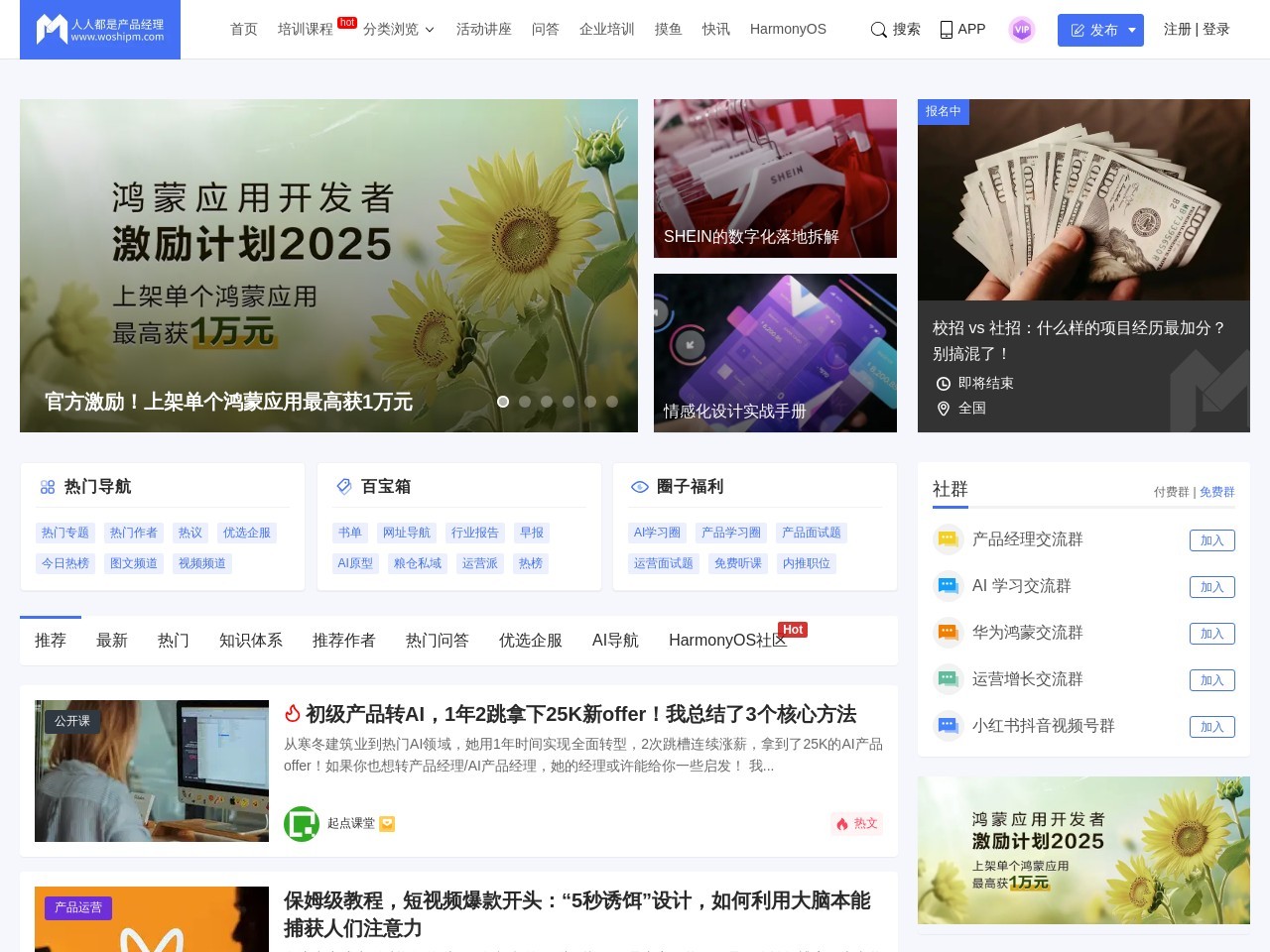
Task: Open the 发布 button dropdown arrow
Action: pos(1132,30)
